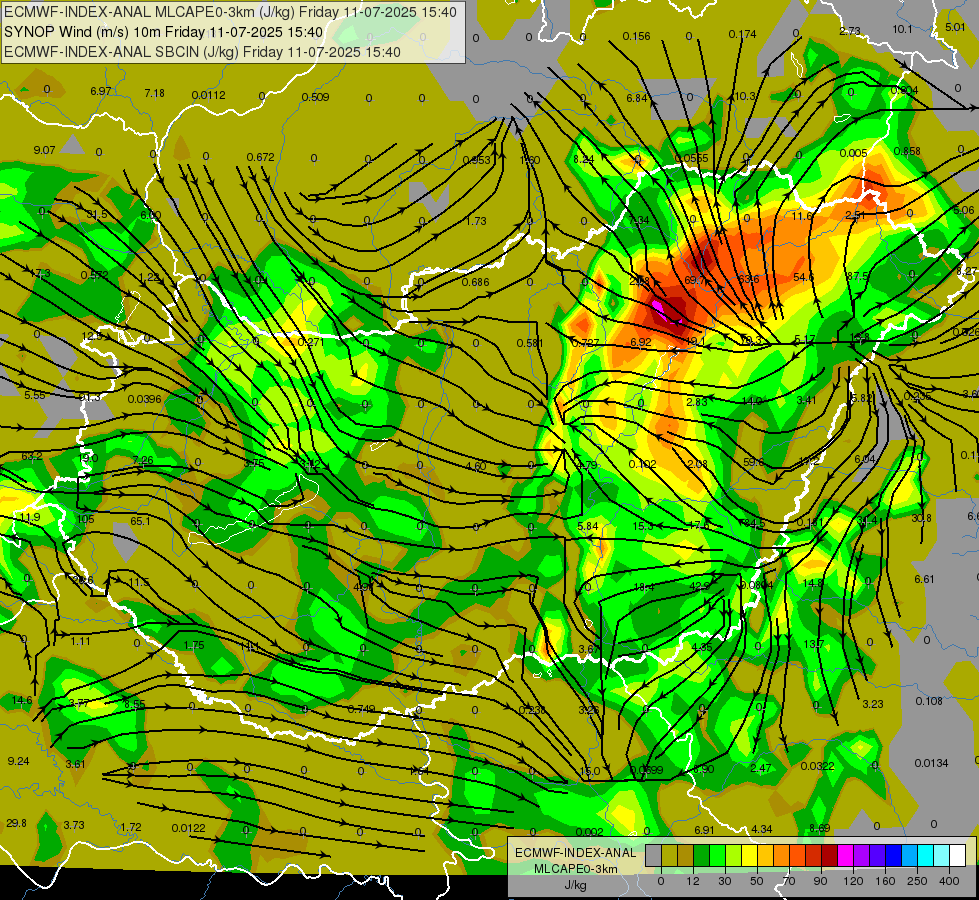Screen dimensions: 979x900
Task: Click the station value 30.8
Action: point(921,518)
